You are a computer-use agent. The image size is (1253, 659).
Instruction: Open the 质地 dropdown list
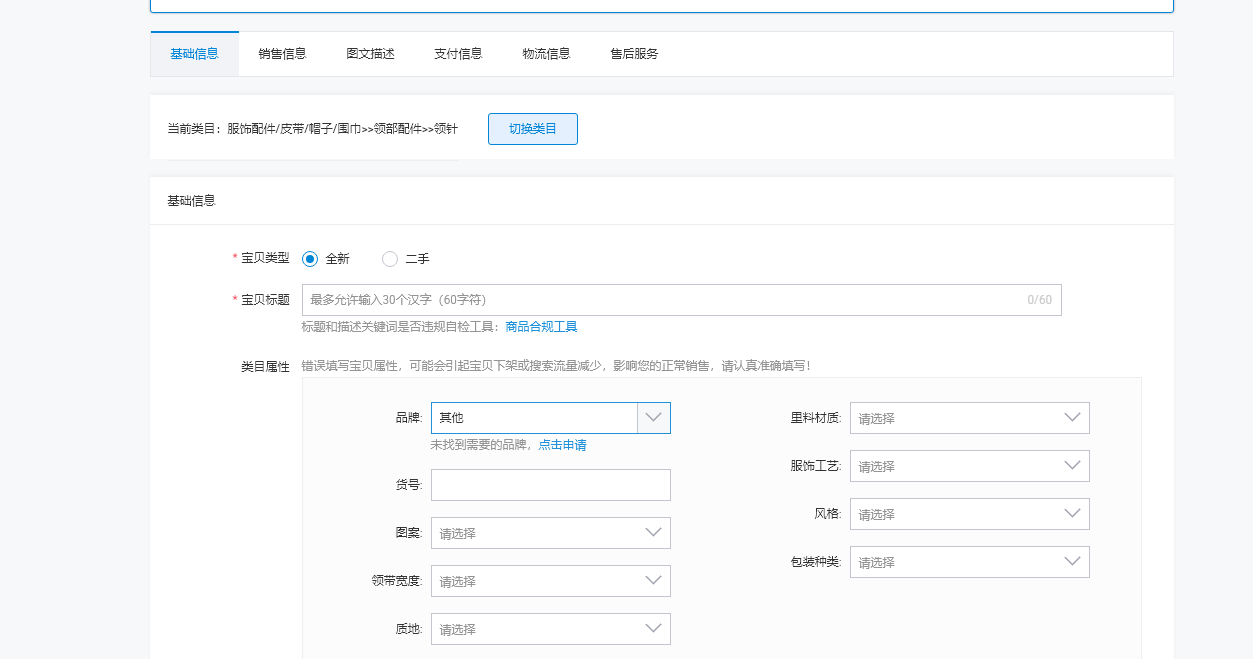point(550,629)
